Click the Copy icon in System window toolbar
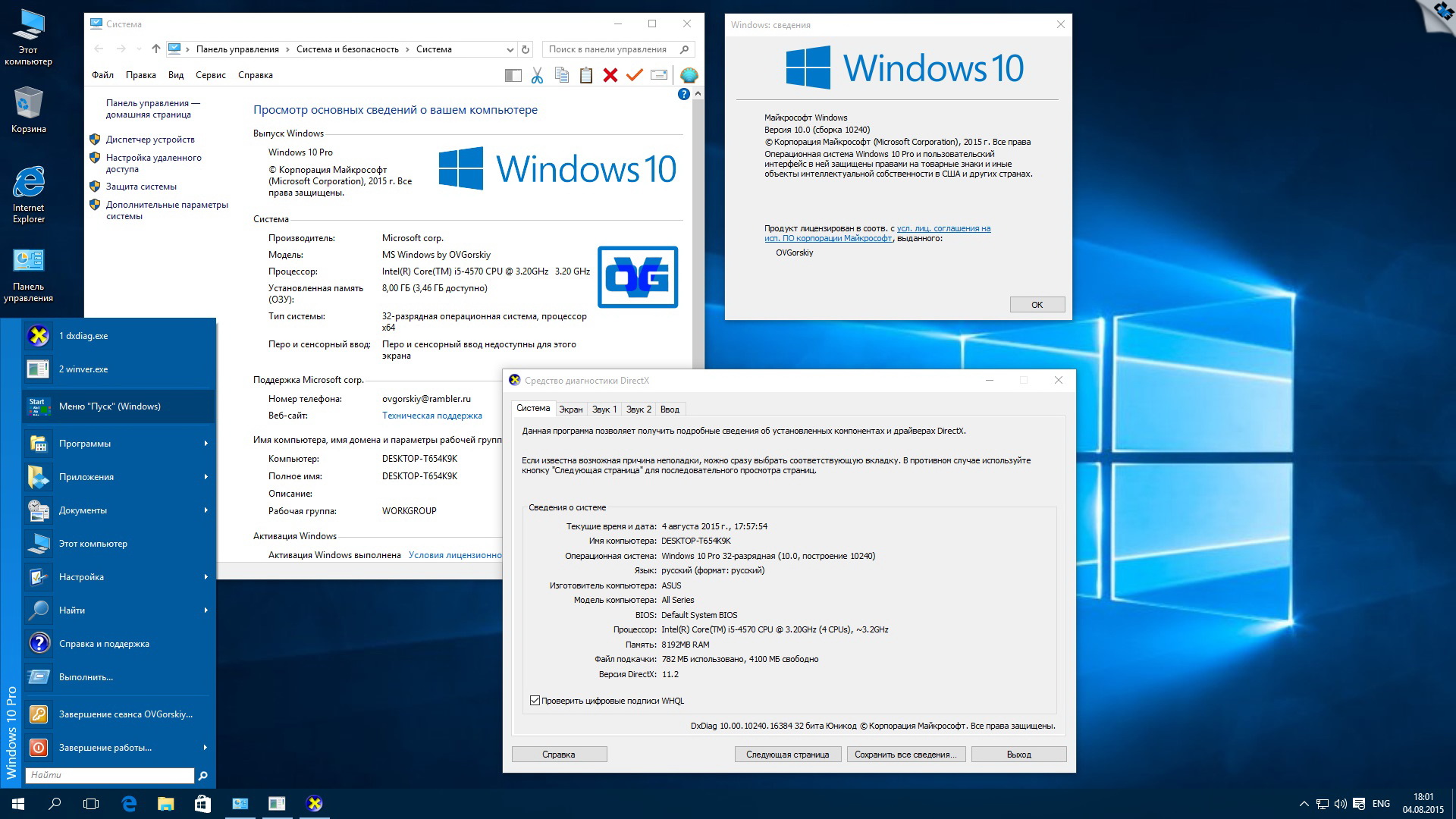 coord(562,75)
